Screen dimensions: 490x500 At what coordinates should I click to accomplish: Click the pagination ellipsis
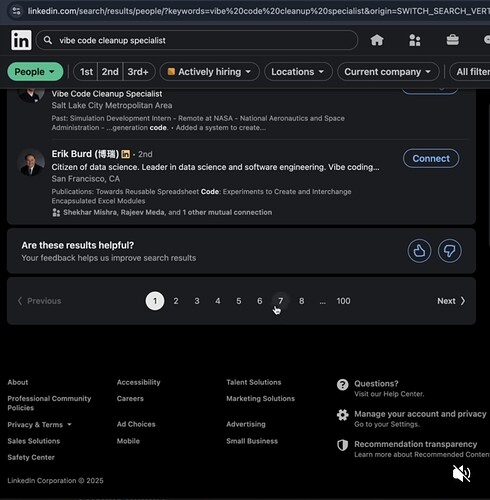[x=322, y=302]
